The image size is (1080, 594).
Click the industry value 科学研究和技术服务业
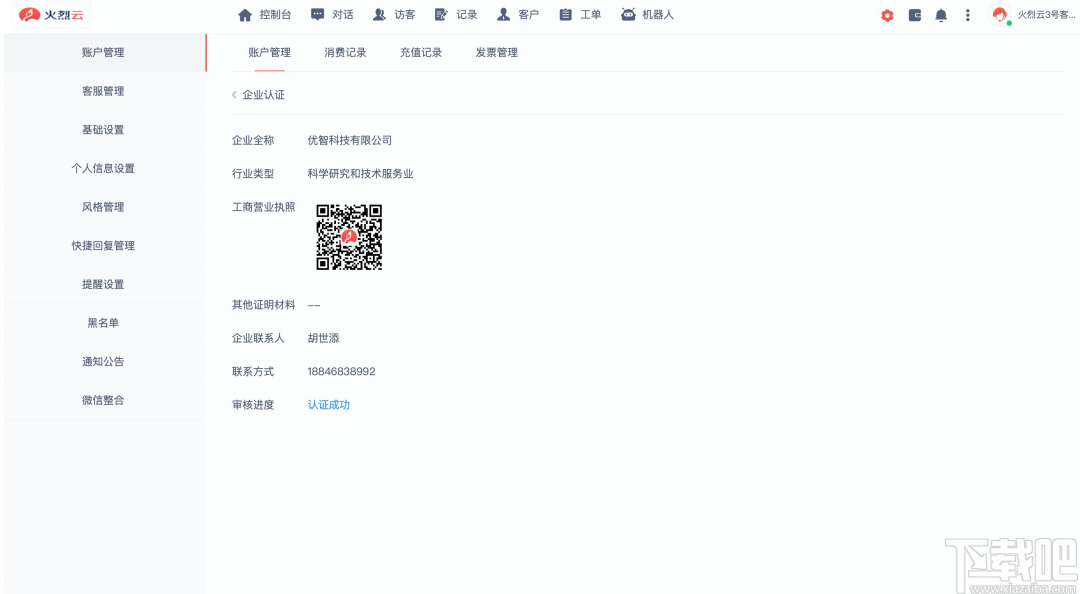click(360, 174)
